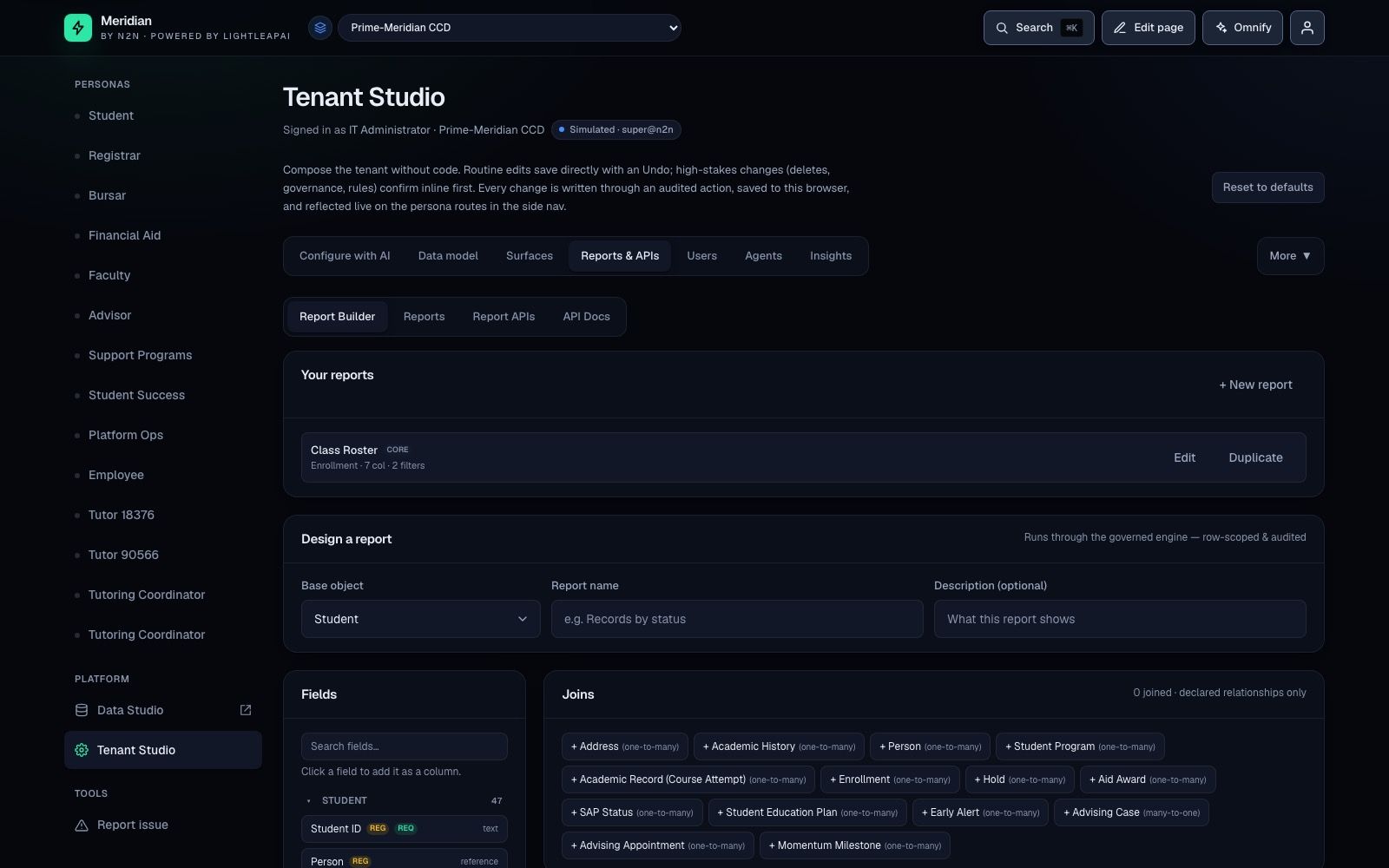Image resolution: width=1389 pixels, height=868 pixels.
Task: Click the Tenant Studio gear icon
Action: click(82, 750)
